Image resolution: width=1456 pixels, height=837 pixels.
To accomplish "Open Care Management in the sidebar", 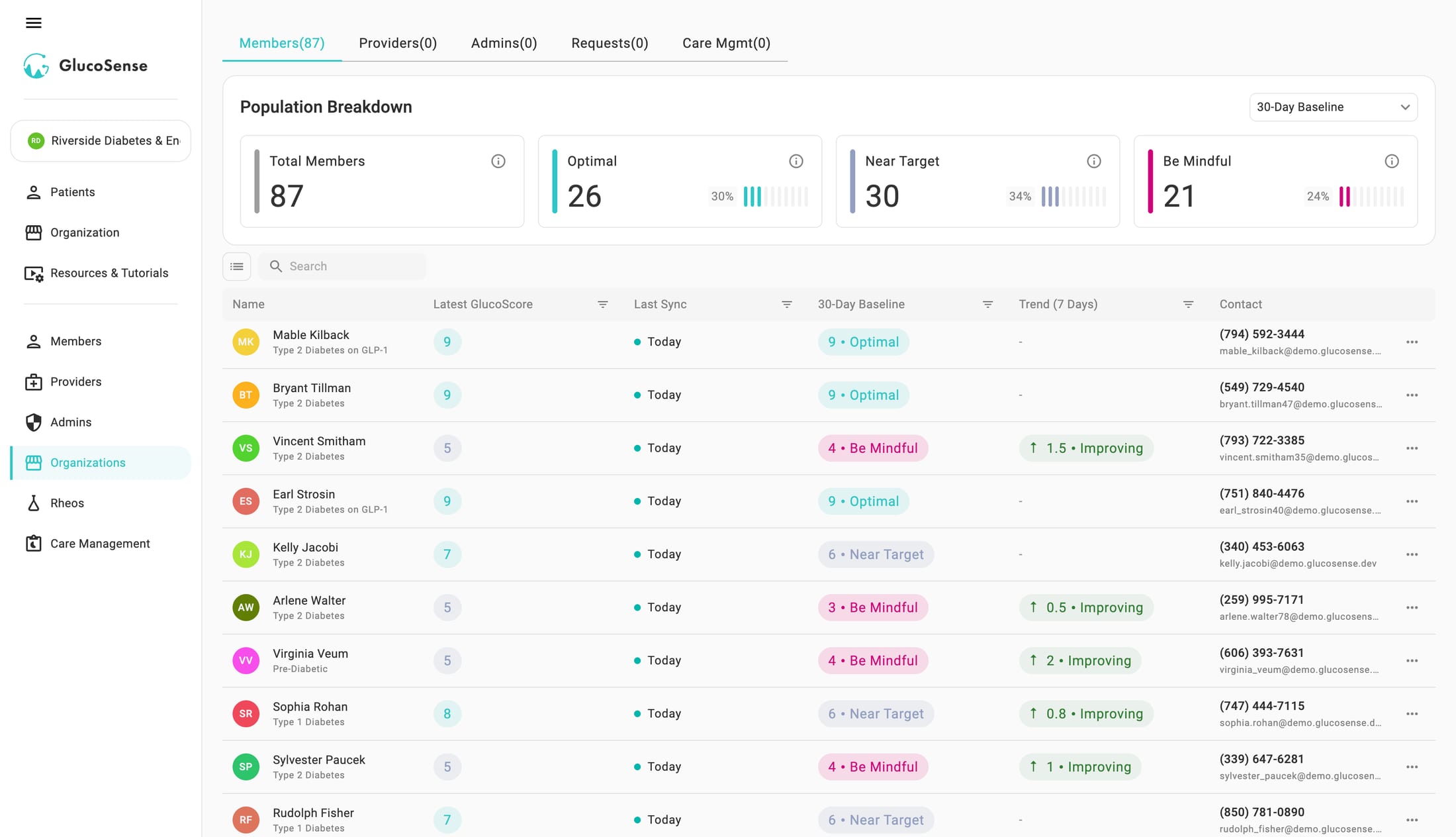I will [x=101, y=543].
